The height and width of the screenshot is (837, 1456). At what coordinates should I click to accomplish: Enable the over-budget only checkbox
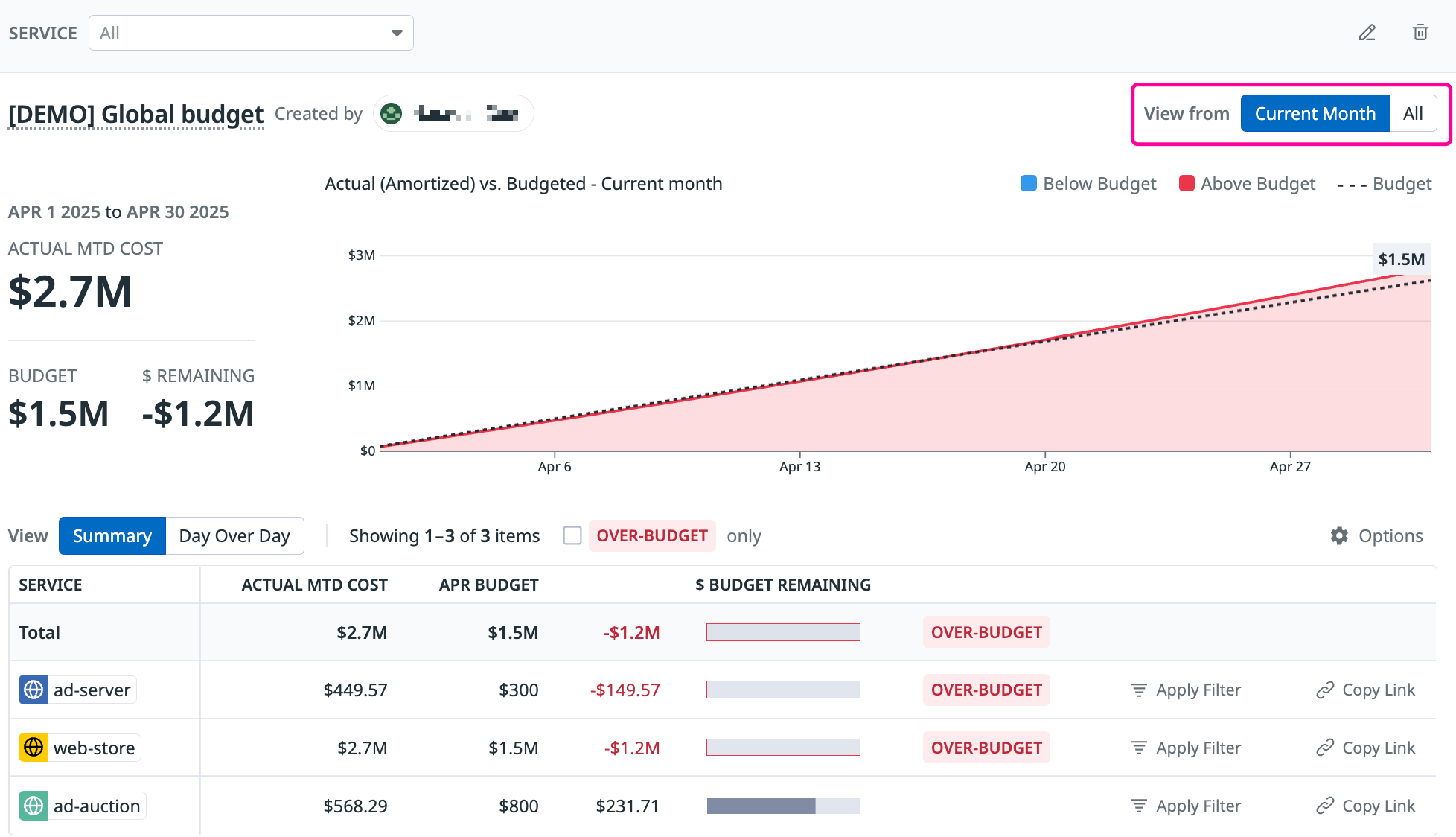click(x=572, y=536)
